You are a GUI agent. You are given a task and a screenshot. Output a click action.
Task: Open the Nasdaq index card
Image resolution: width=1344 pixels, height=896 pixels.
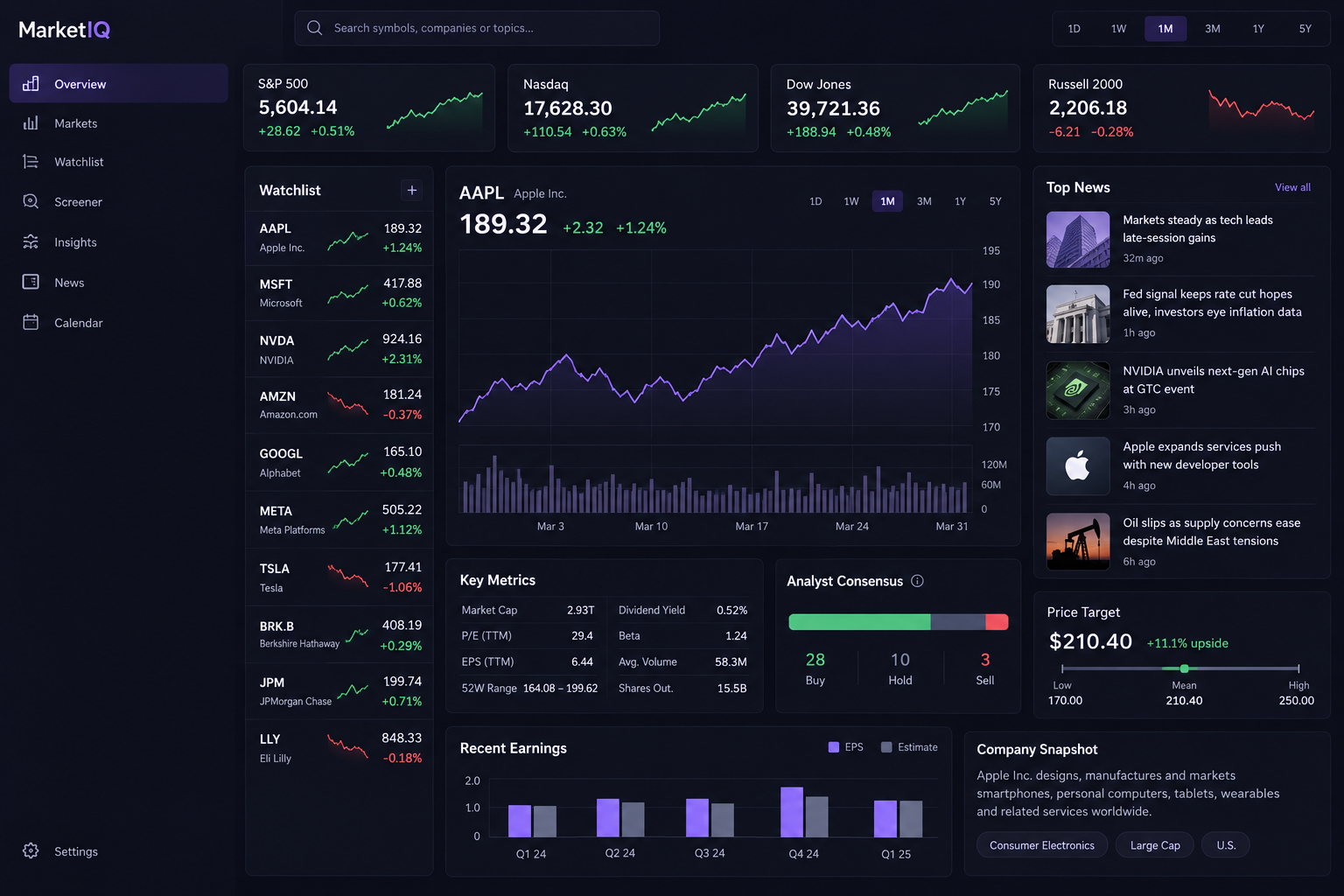633,108
